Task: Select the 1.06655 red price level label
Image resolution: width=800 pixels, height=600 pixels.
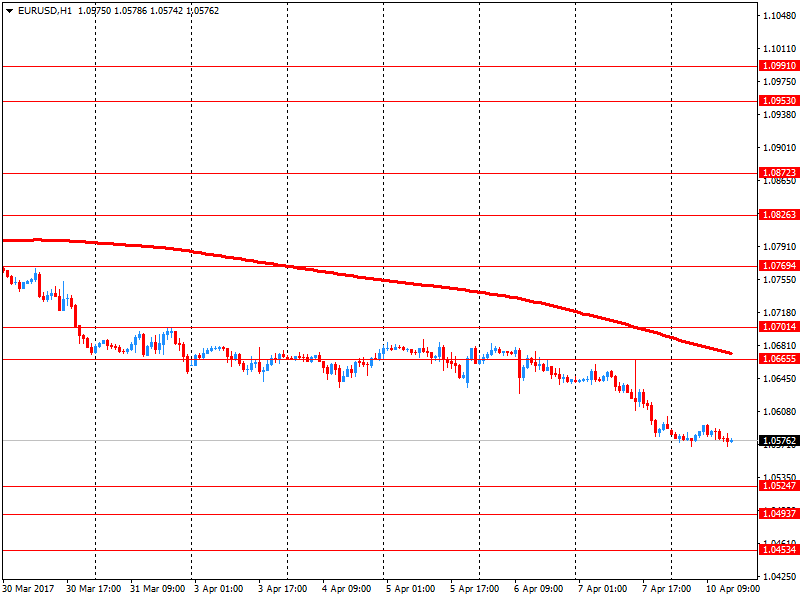Action: click(x=779, y=359)
